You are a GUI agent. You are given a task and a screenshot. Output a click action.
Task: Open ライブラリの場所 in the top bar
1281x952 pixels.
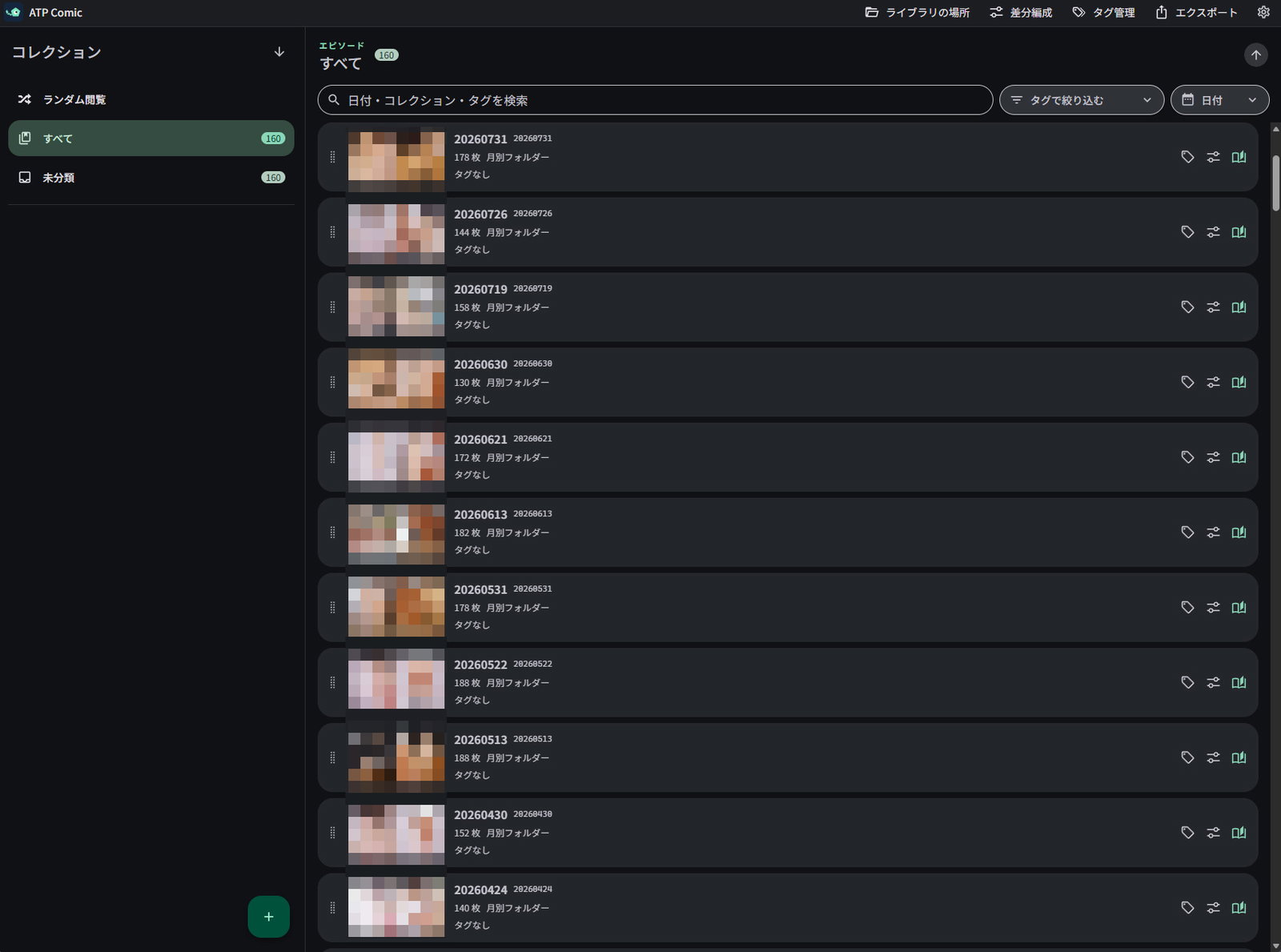pos(918,12)
